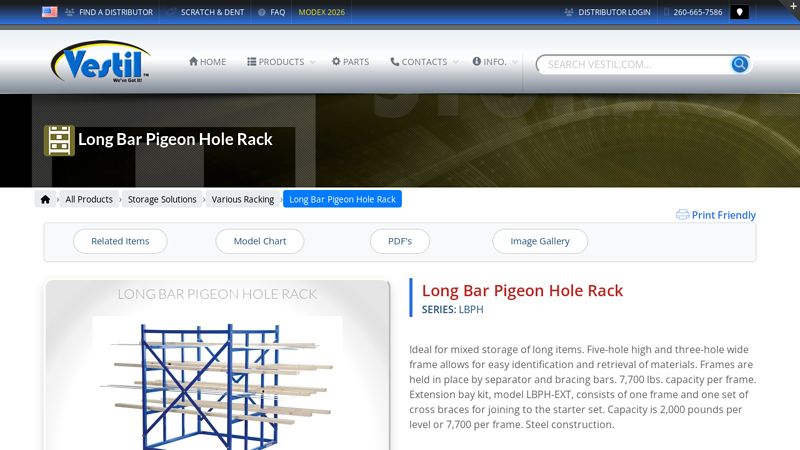Expand the Contacts dropdown menu
Screen dimensions: 800x450
click(x=424, y=62)
